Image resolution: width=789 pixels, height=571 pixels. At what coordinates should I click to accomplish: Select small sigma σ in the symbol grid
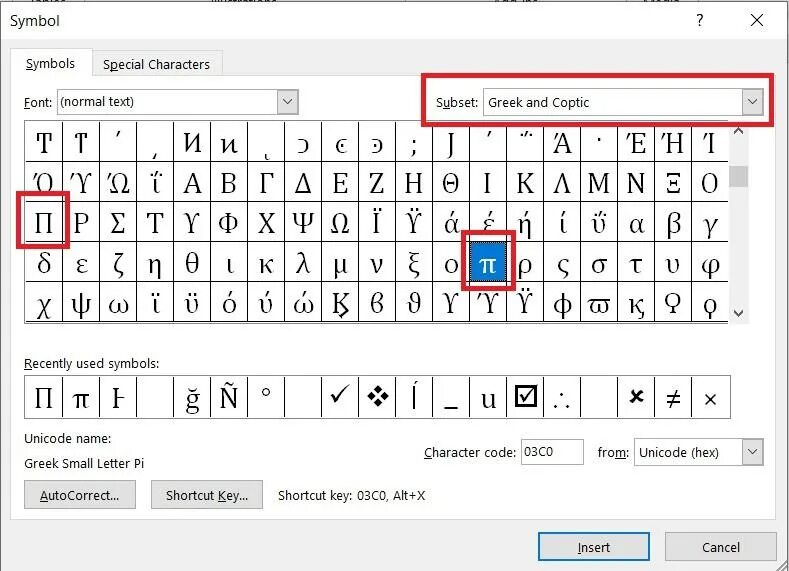click(x=599, y=263)
